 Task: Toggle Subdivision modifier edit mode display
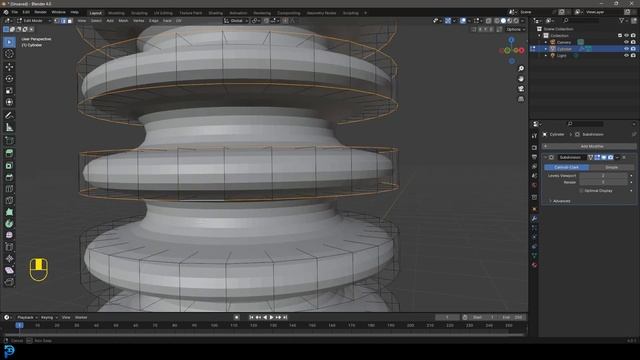pos(597,157)
